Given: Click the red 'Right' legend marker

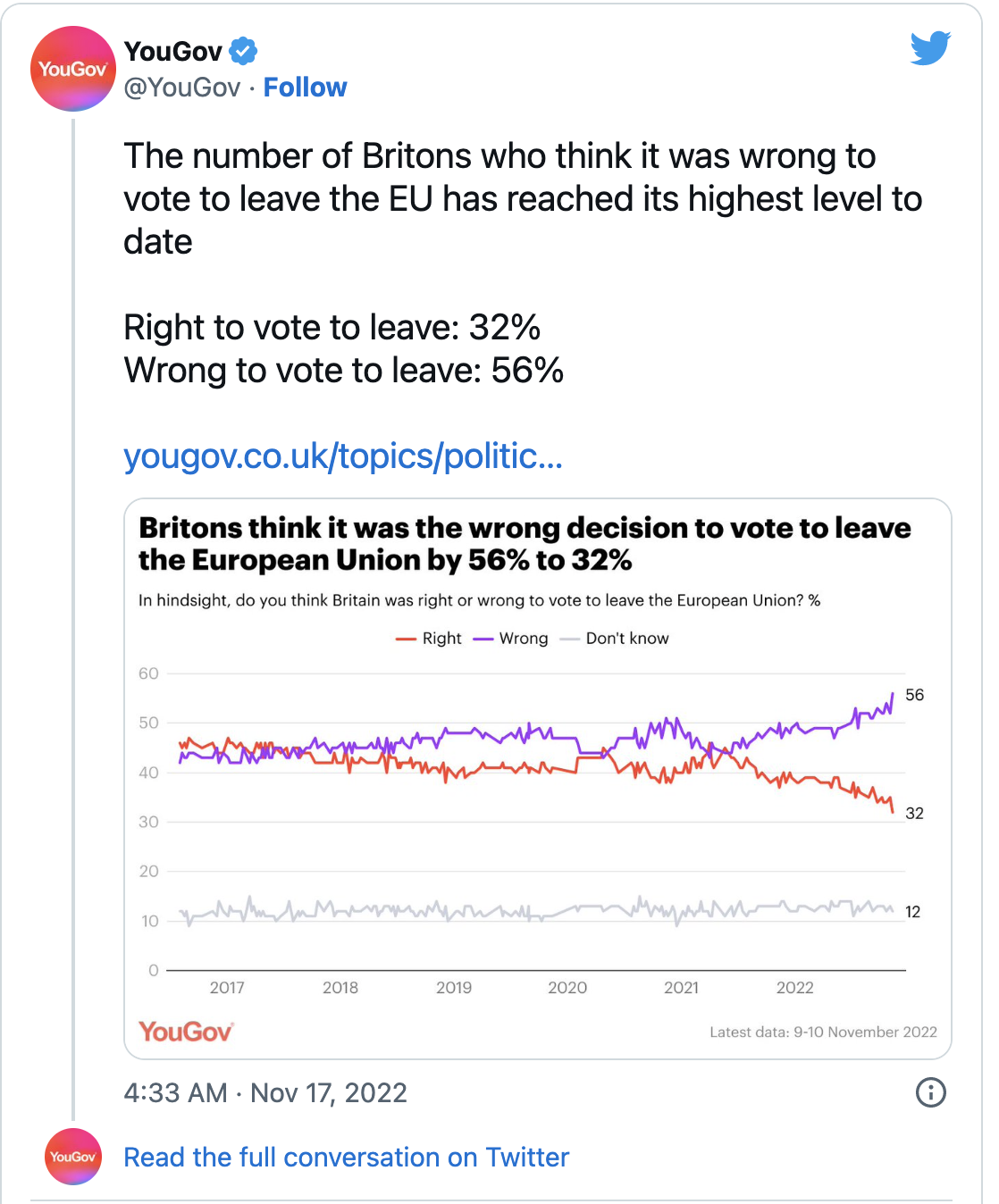Looking at the screenshot, I should [407, 639].
